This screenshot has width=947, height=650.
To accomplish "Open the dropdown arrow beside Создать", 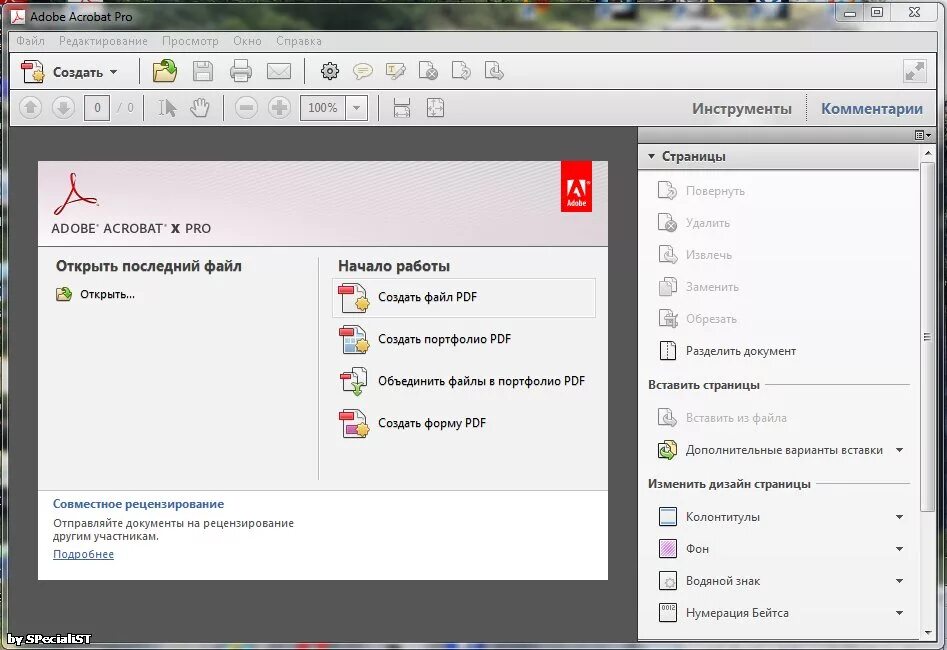I will click(114, 72).
